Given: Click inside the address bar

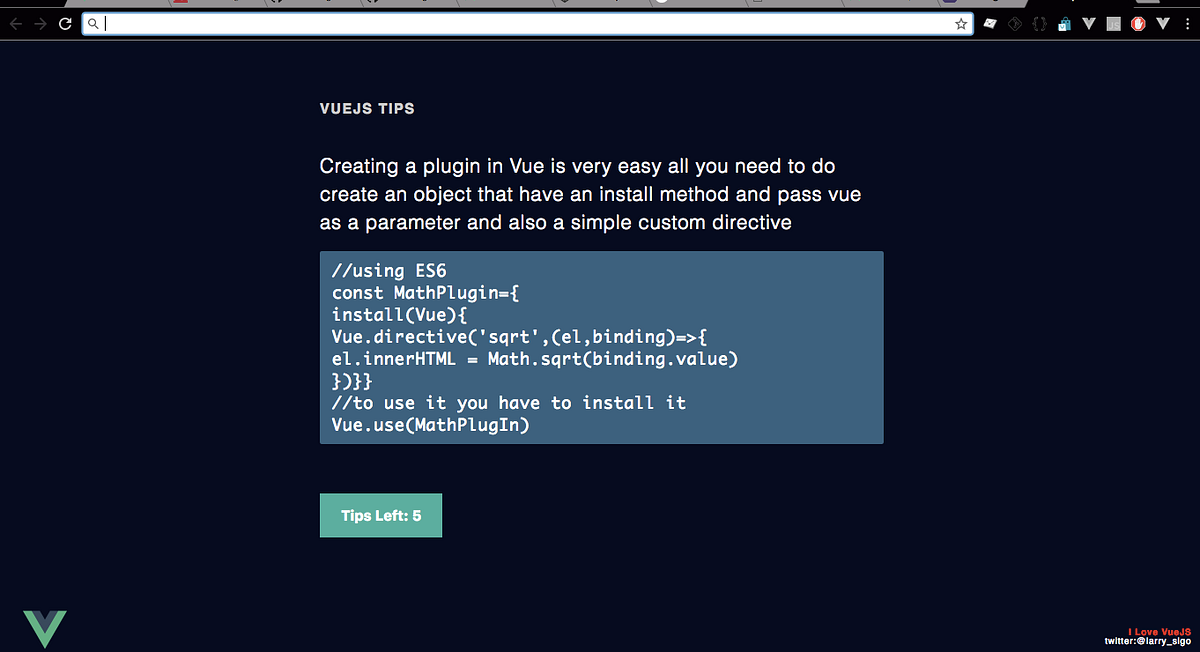Looking at the screenshot, I should point(400,23).
